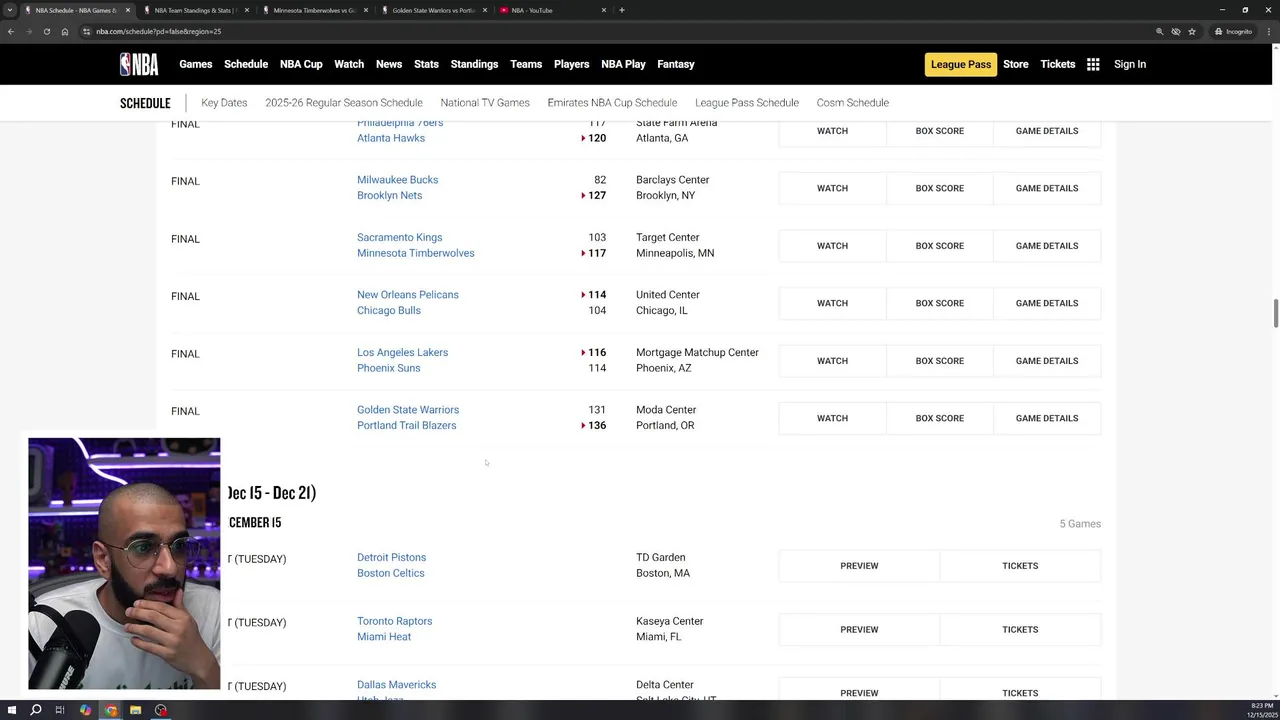
Task: Open 2025-26 Regular Season Schedule link
Action: pyautogui.click(x=344, y=102)
